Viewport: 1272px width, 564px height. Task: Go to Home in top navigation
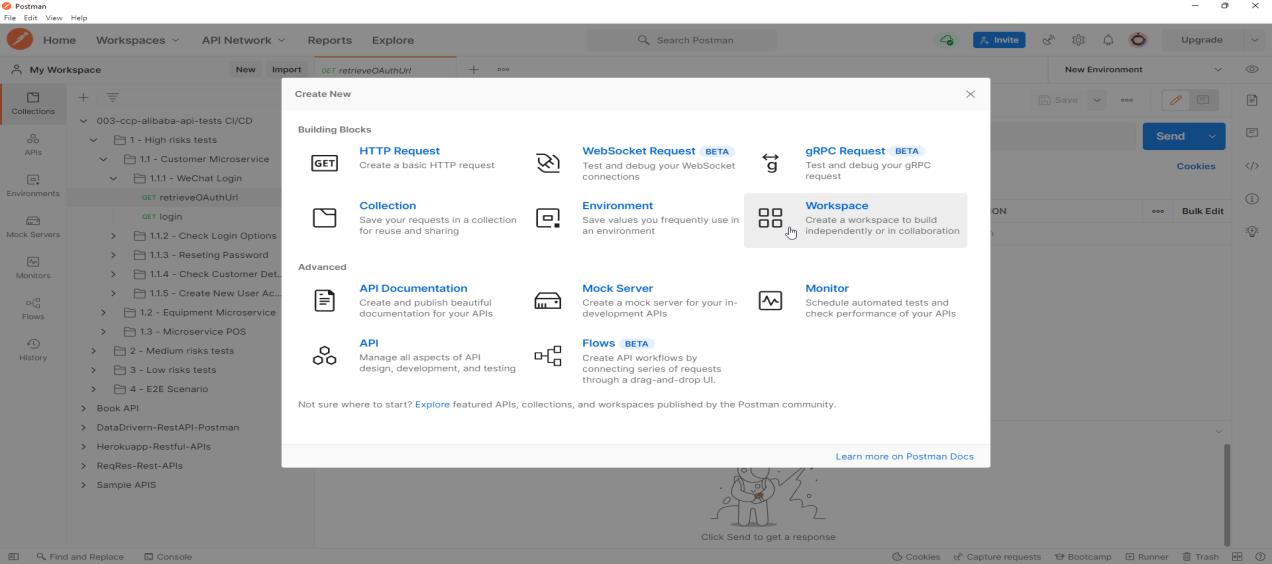click(x=59, y=40)
